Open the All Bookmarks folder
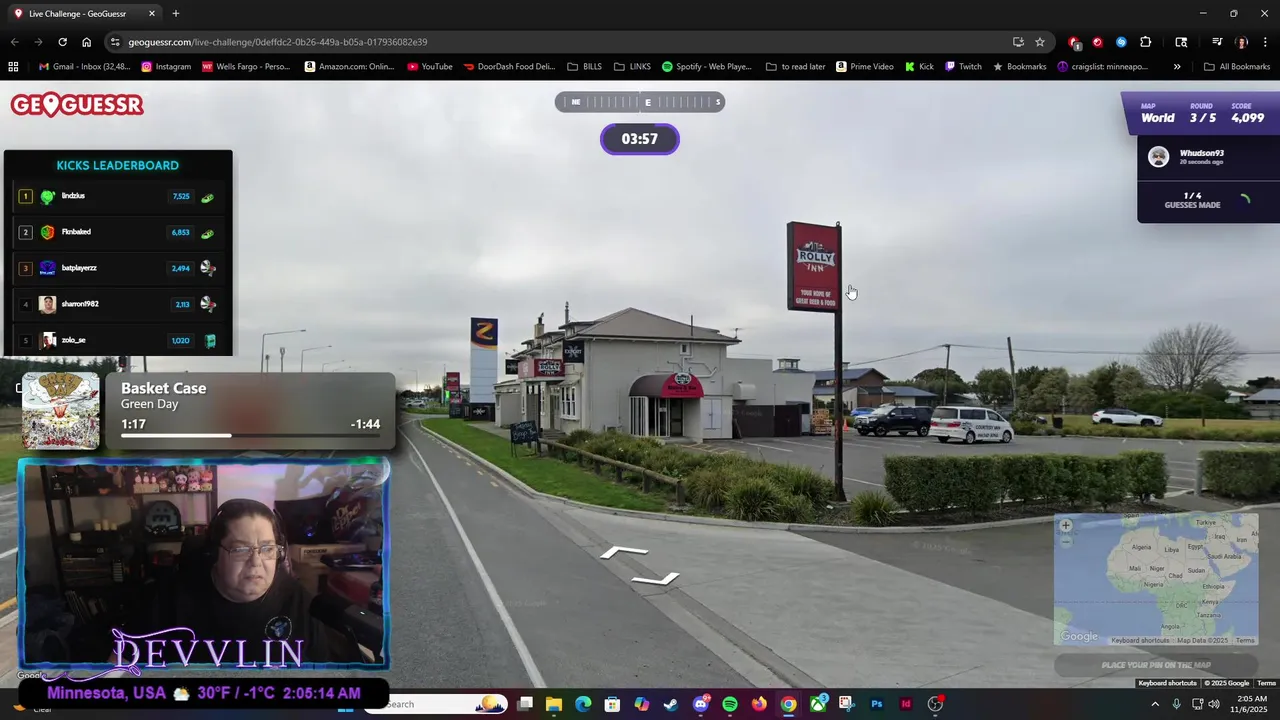The width and height of the screenshot is (1280, 720). click(1237, 67)
